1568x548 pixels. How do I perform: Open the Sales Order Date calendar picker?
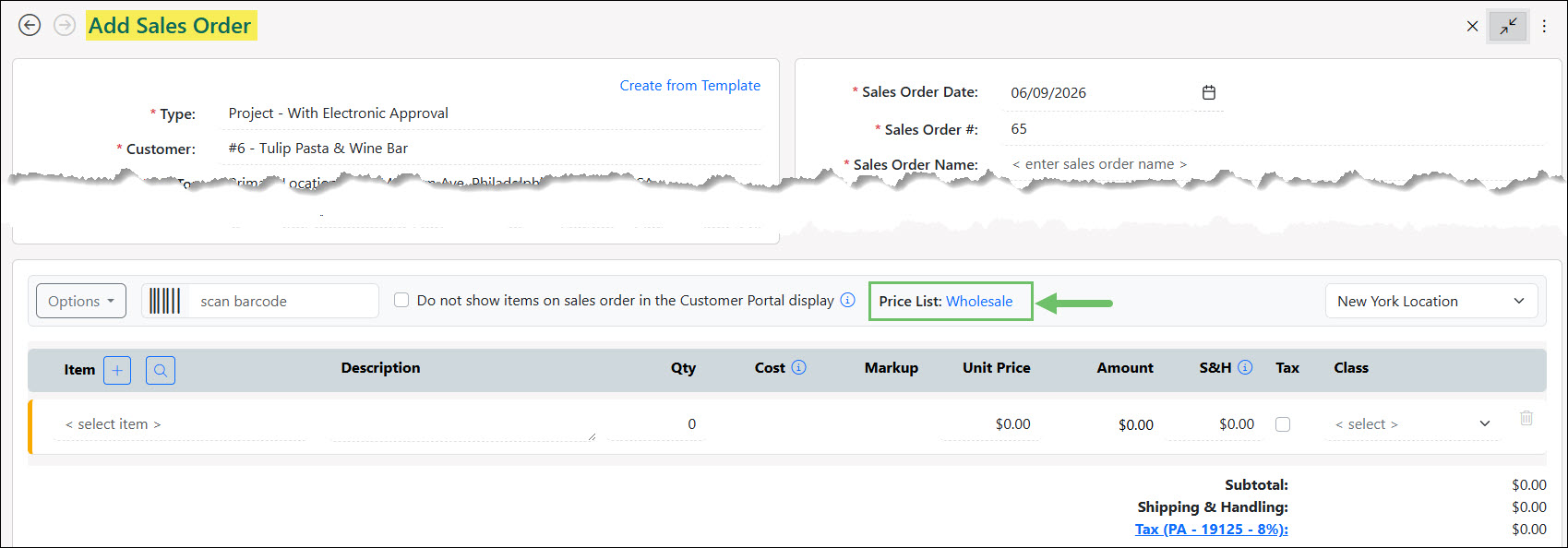(x=1209, y=92)
